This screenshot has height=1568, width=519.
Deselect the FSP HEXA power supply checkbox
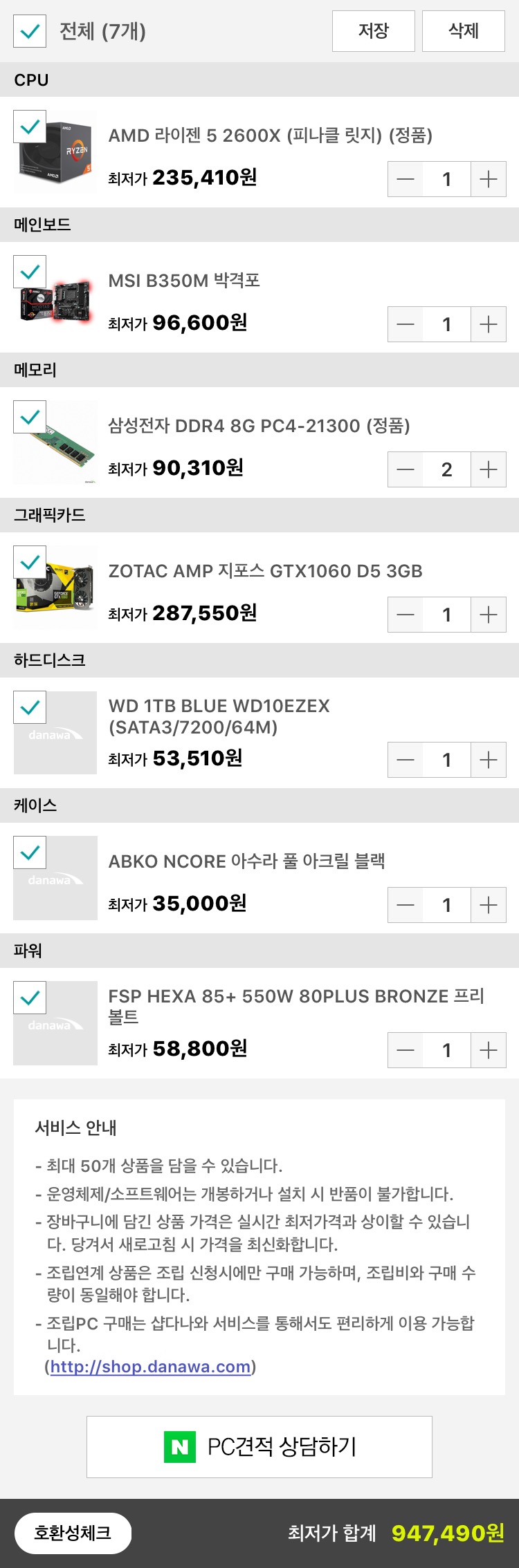point(30,998)
